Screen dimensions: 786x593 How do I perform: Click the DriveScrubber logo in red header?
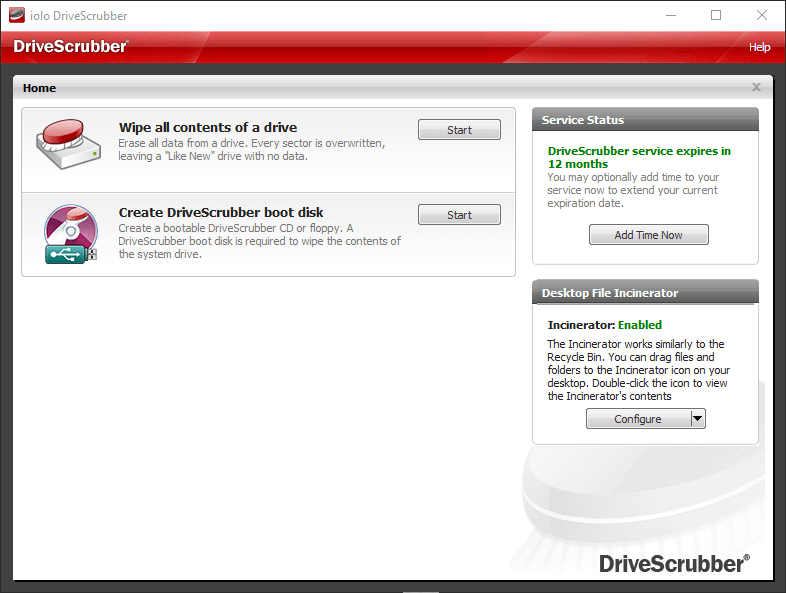[x=71, y=46]
